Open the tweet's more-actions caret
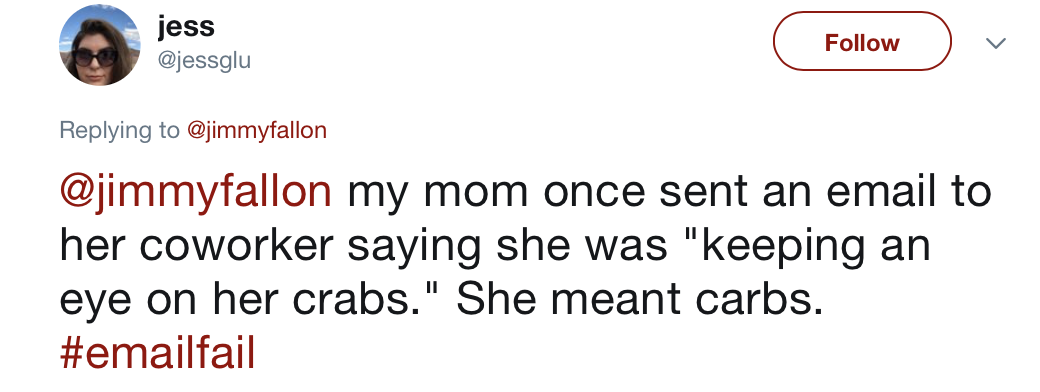Viewport: 1040px width, 392px height. (996, 43)
